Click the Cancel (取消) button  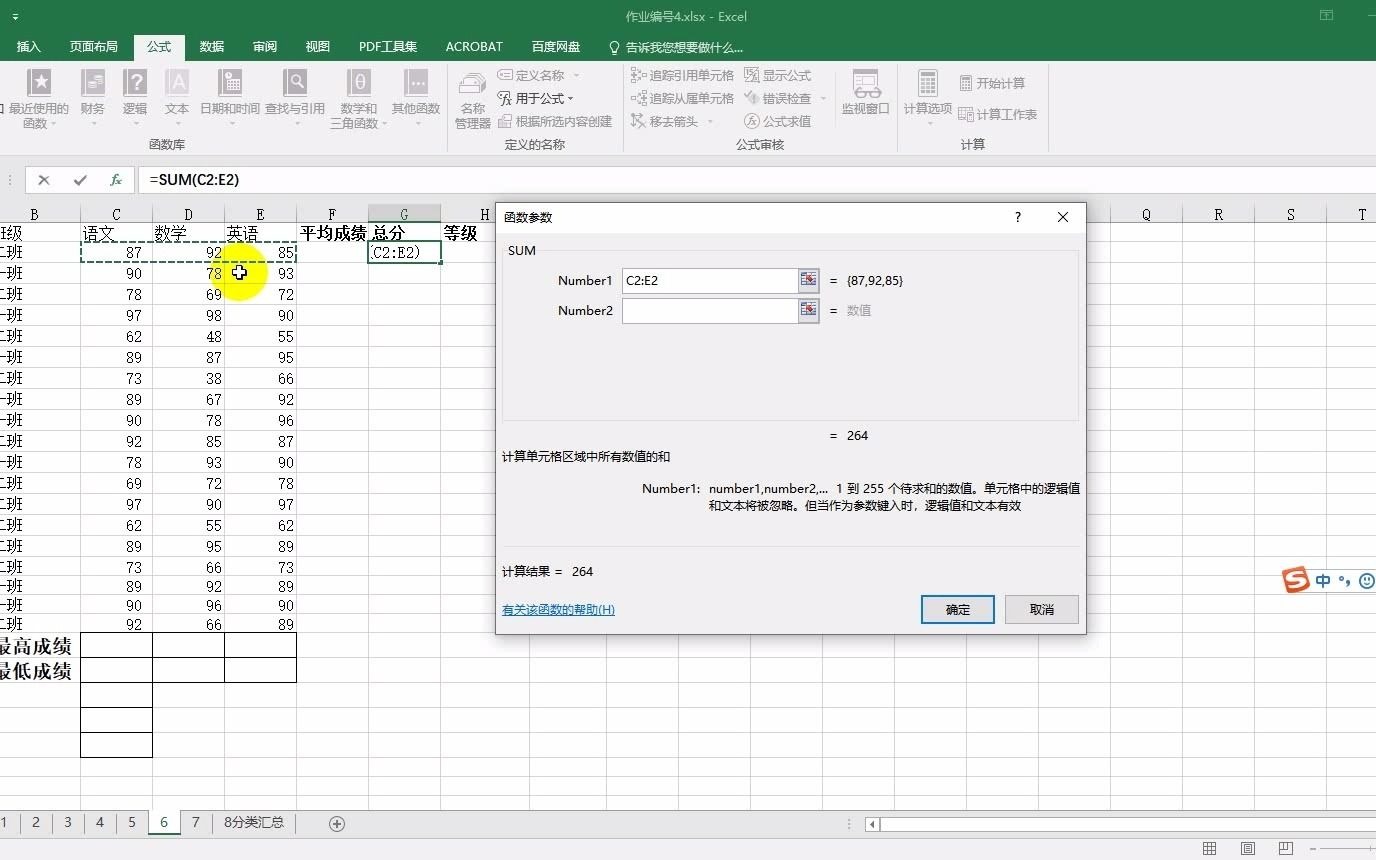(1042, 609)
